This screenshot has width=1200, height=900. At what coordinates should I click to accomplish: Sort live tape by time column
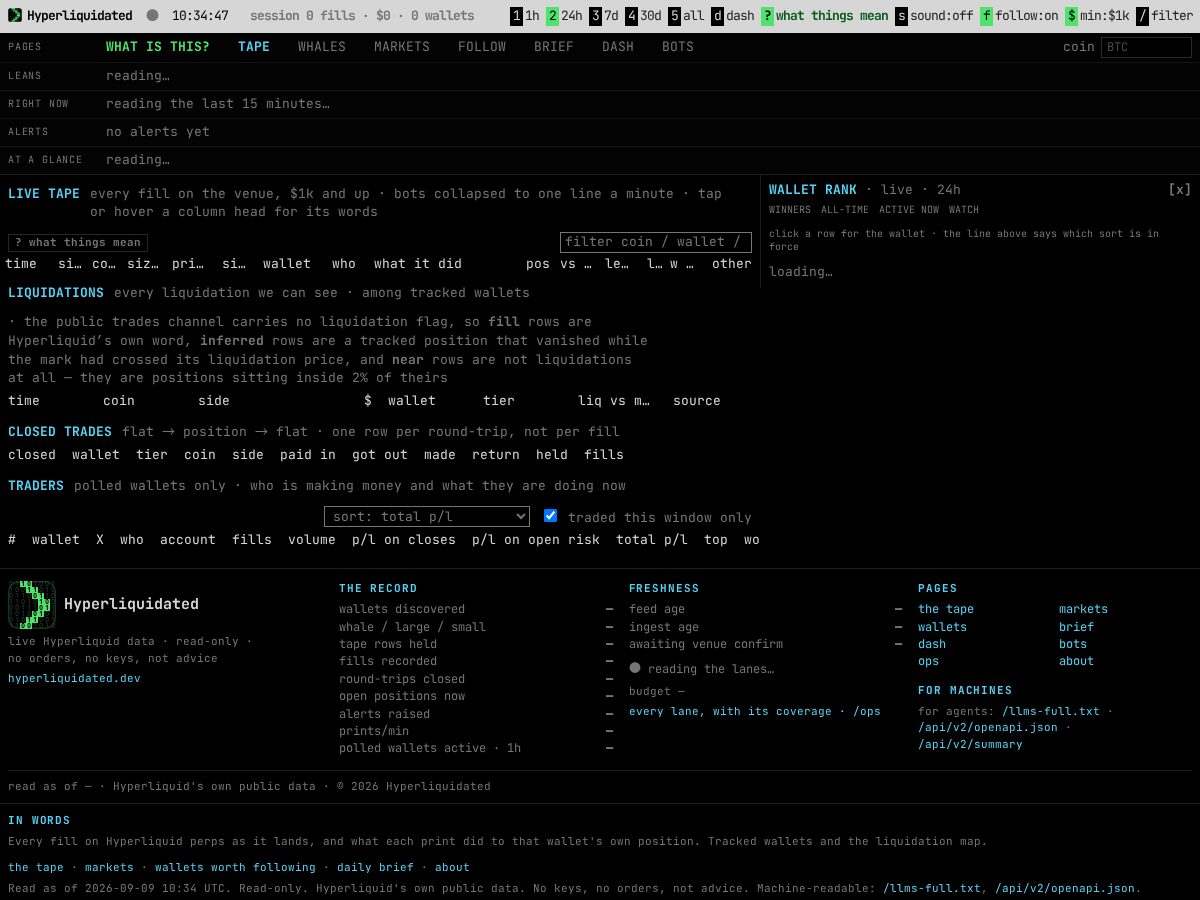(x=21, y=264)
